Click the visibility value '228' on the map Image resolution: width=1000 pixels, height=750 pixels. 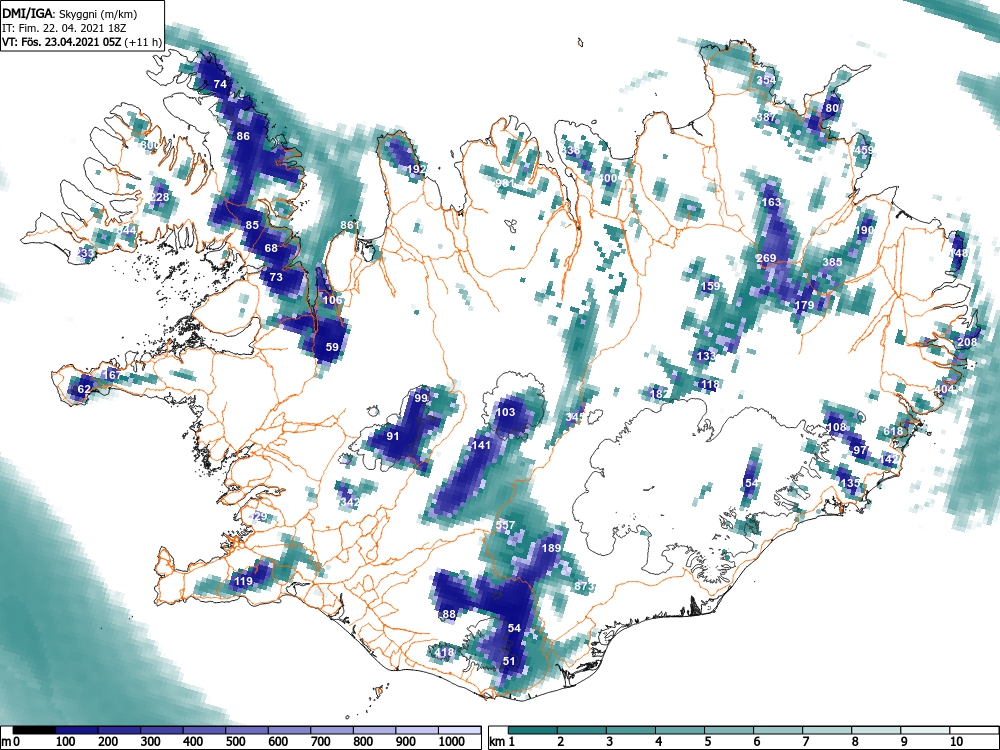[x=159, y=196]
